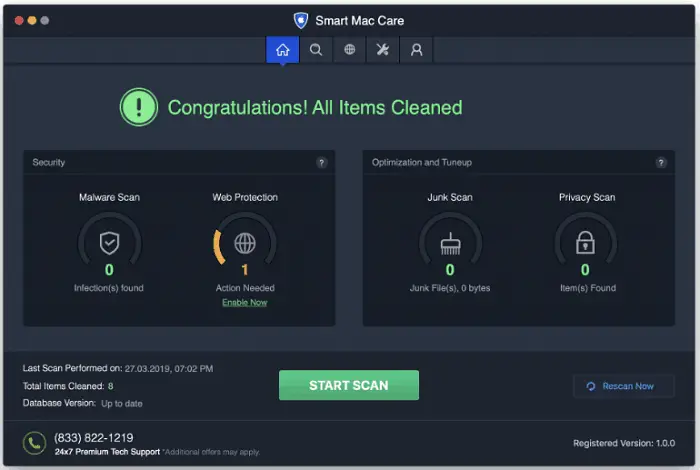Click the Rescan Now refresh icon
Image resolution: width=700 pixels, height=470 pixels.
pos(591,386)
